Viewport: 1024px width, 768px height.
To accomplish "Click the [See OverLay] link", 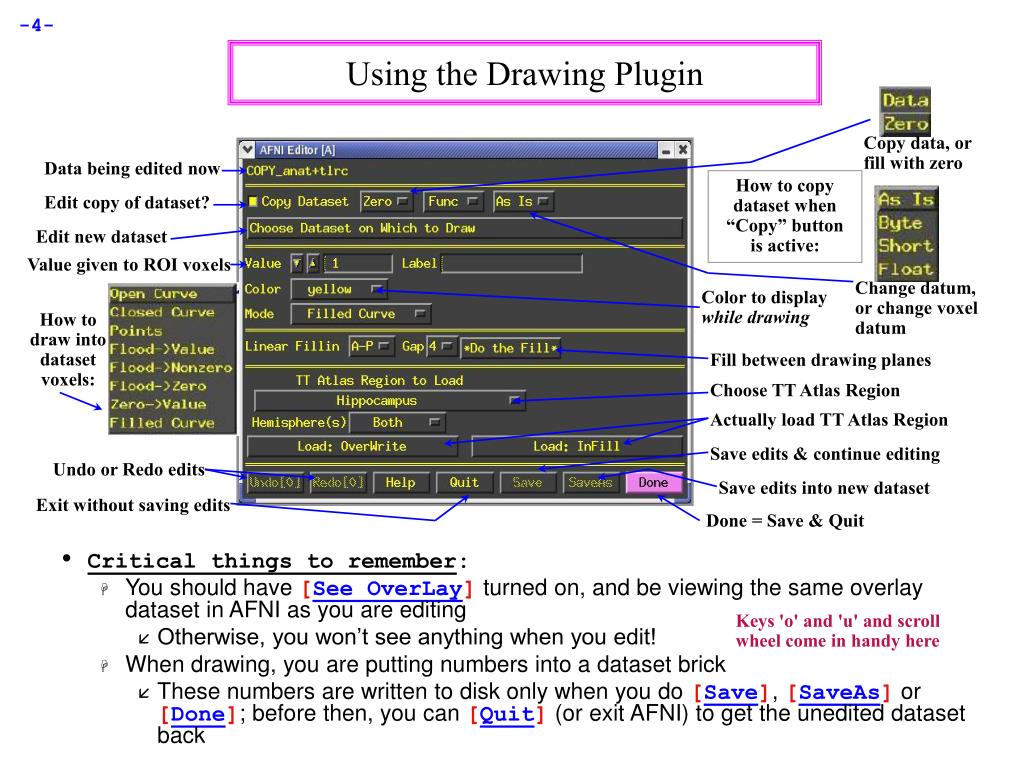I will (387, 588).
